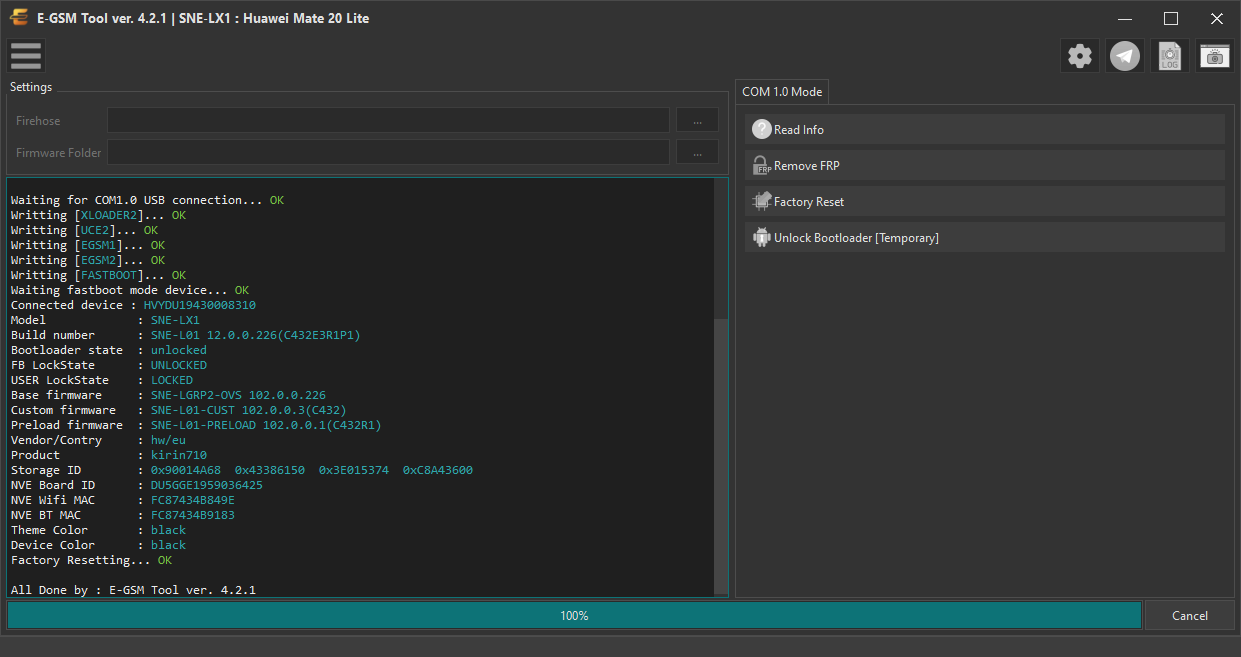Click the FB LockState value UNLOCKED
The image size is (1241, 657).
[x=179, y=365]
